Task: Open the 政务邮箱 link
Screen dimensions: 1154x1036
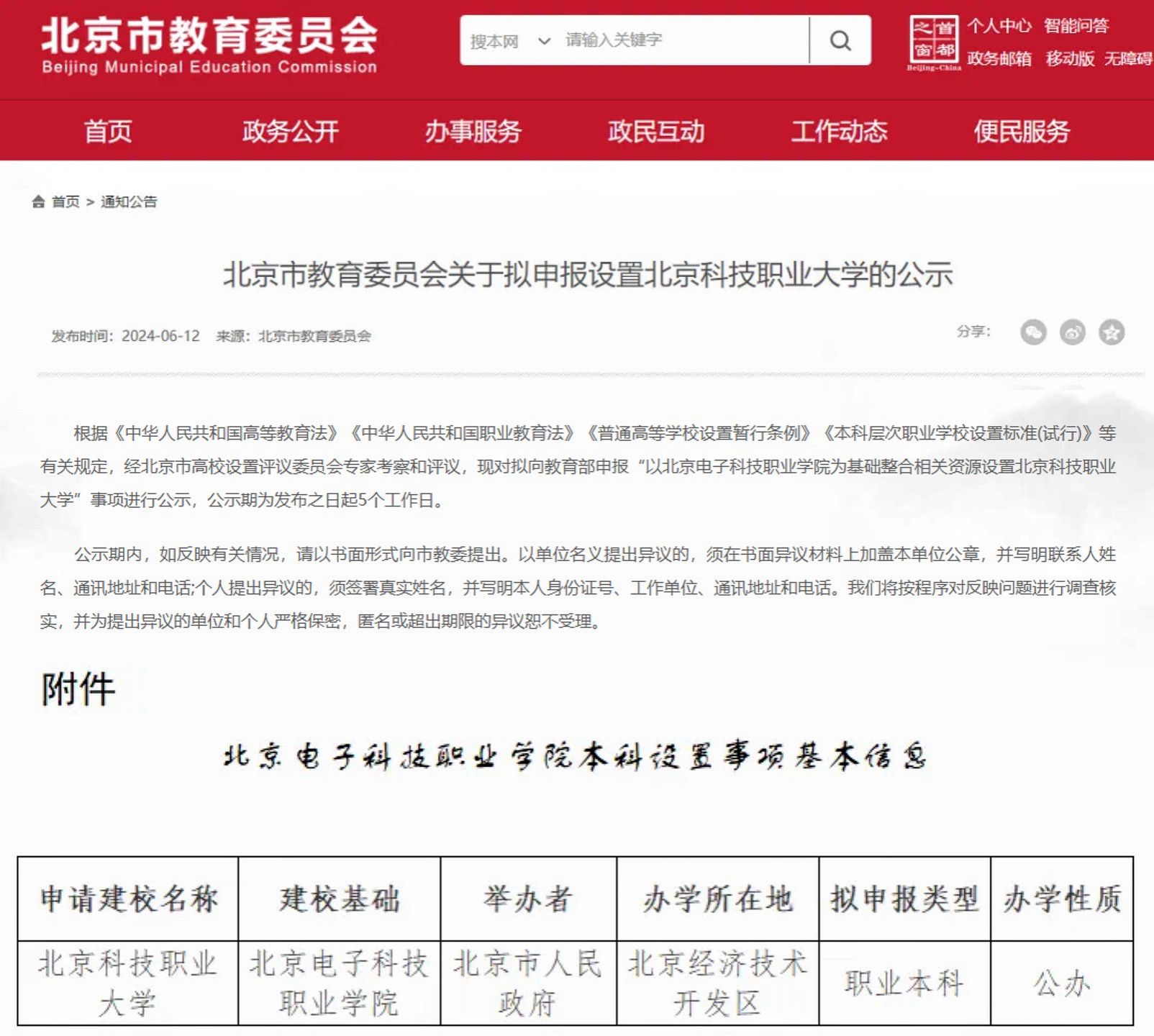Action: [999, 58]
